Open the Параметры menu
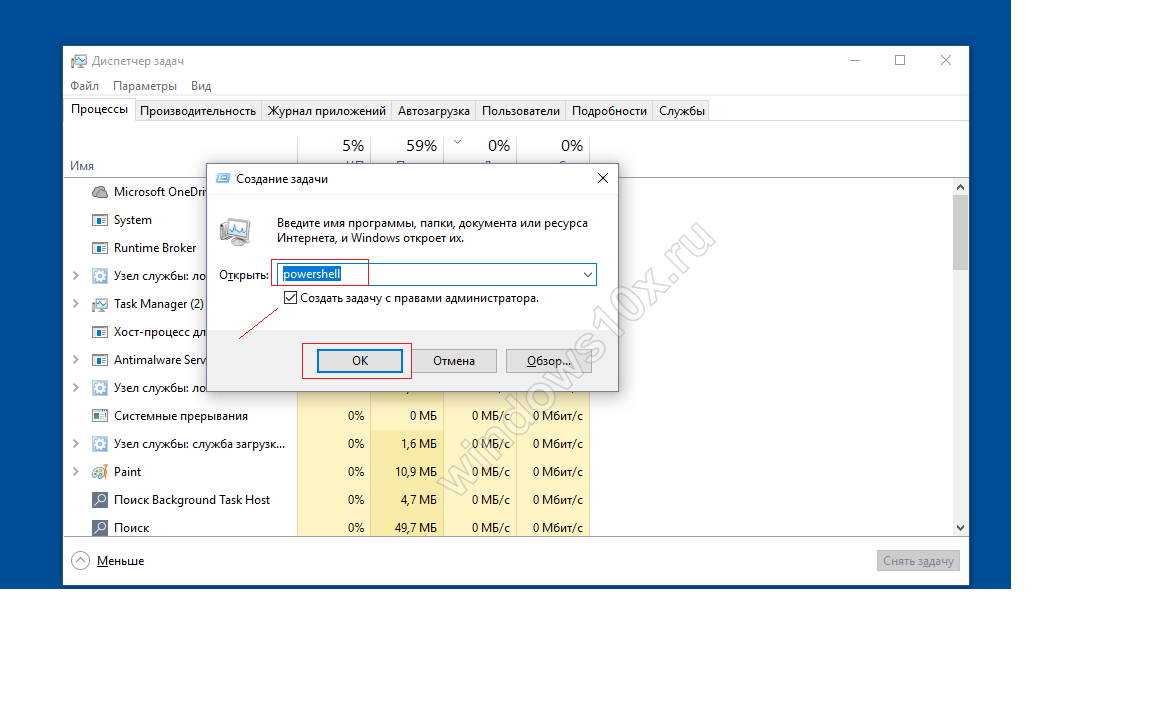 click(x=145, y=86)
